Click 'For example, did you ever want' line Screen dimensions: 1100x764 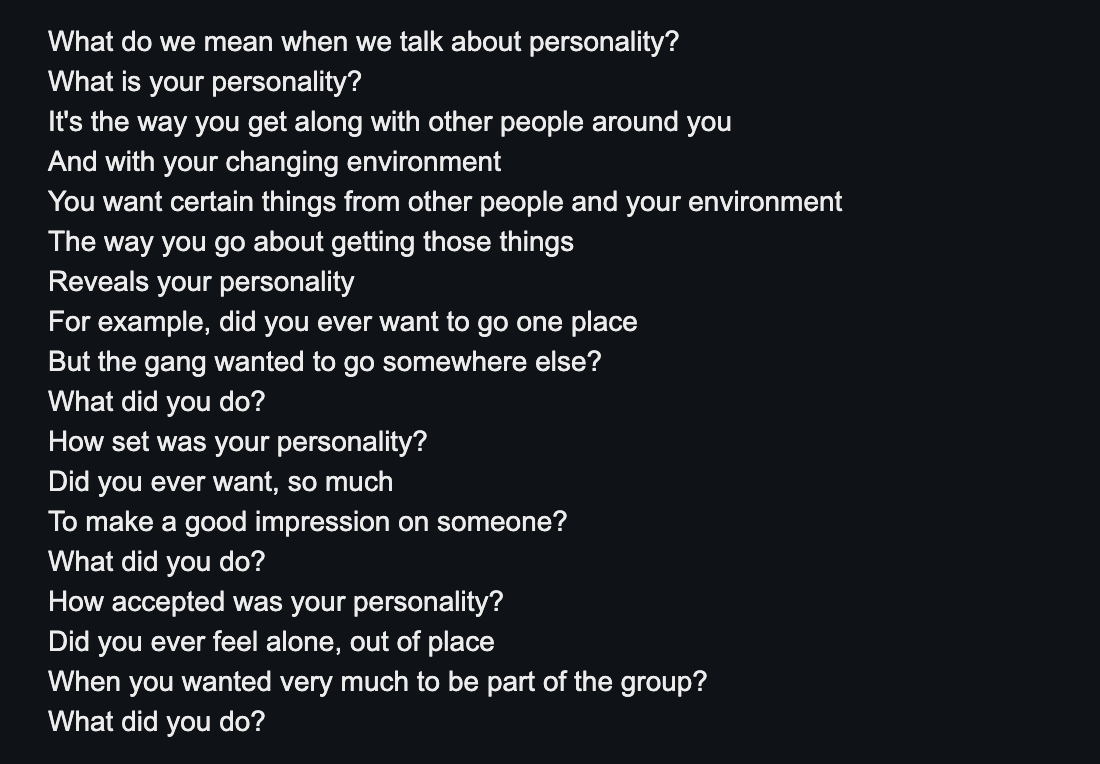pos(343,322)
